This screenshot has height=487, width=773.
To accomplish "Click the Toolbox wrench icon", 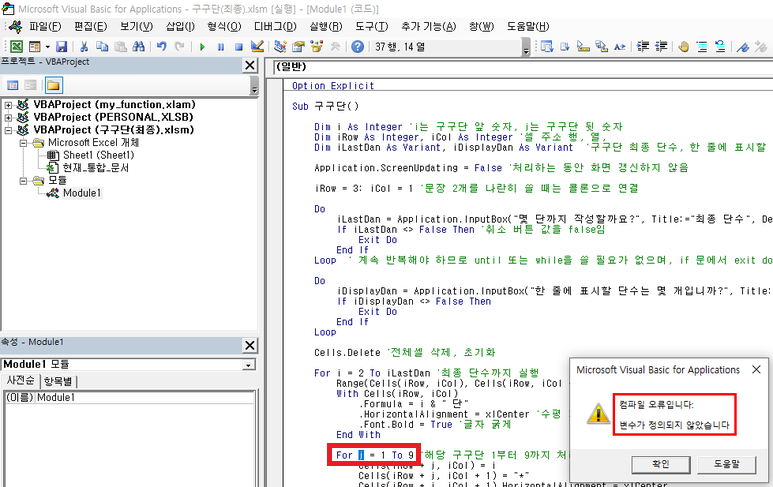I will click(x=335, y=47).
